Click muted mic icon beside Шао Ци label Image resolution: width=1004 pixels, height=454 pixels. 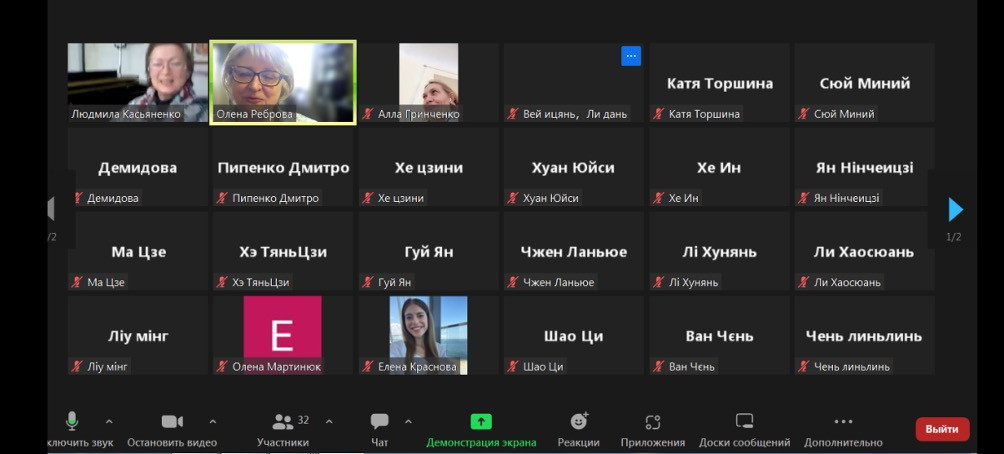point(513,366)
